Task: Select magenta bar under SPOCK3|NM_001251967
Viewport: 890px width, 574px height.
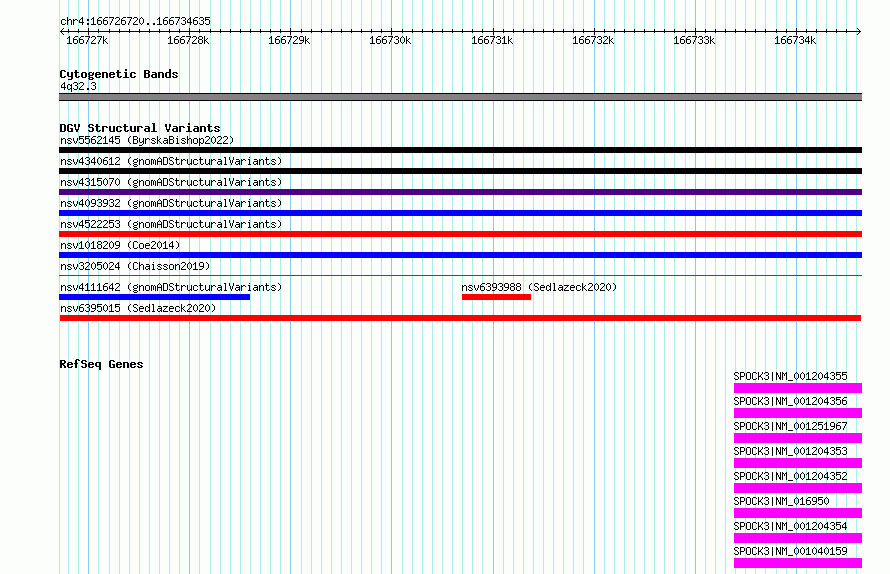Action: tap(798, 438)
